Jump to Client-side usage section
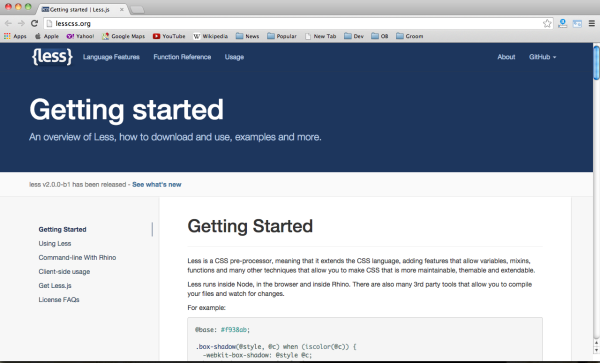The width and height of the screenshot is (600, 363). pyautogui.click(x=64, y=272)
